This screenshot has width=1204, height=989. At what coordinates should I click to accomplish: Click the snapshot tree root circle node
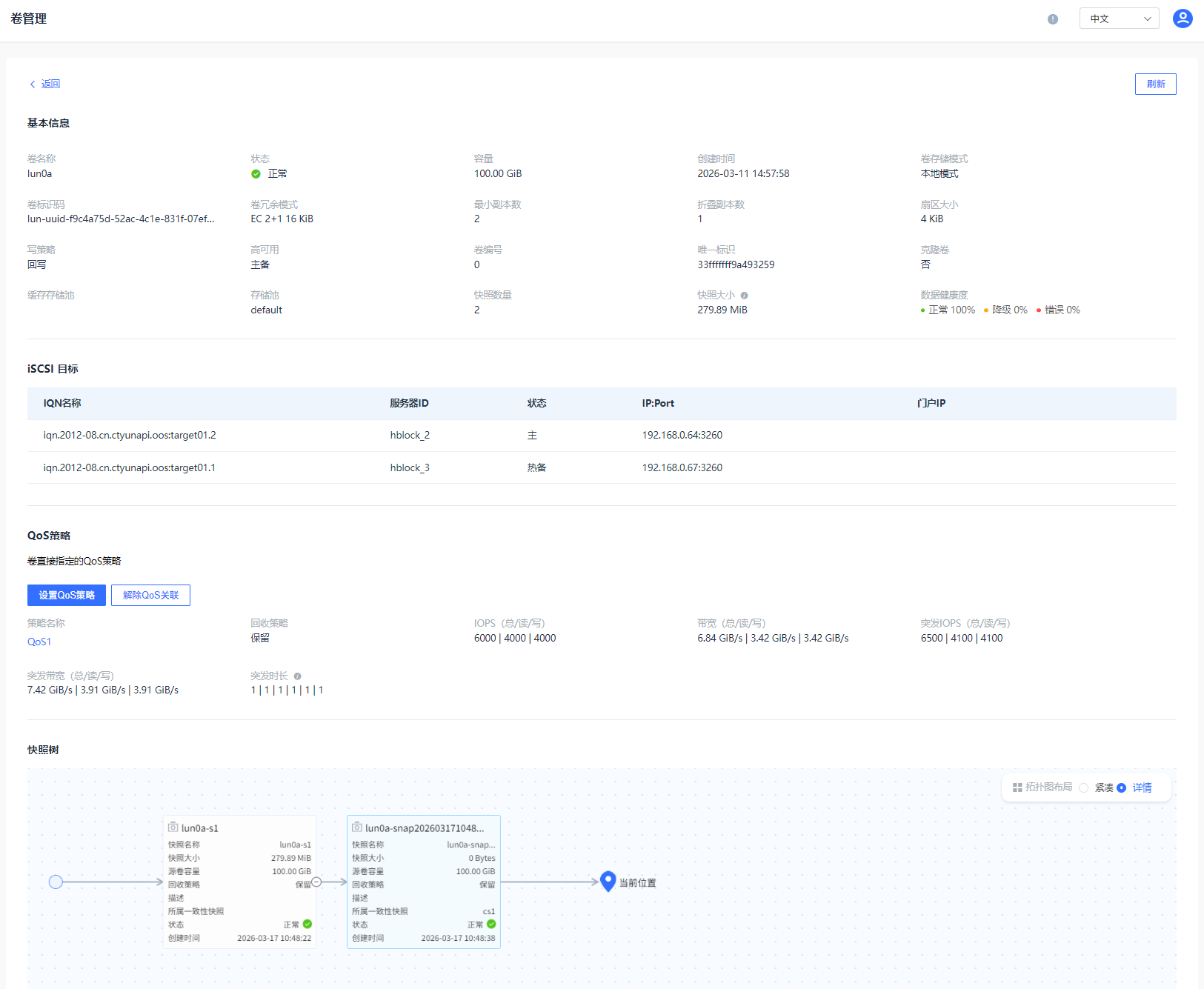(56, 882)
